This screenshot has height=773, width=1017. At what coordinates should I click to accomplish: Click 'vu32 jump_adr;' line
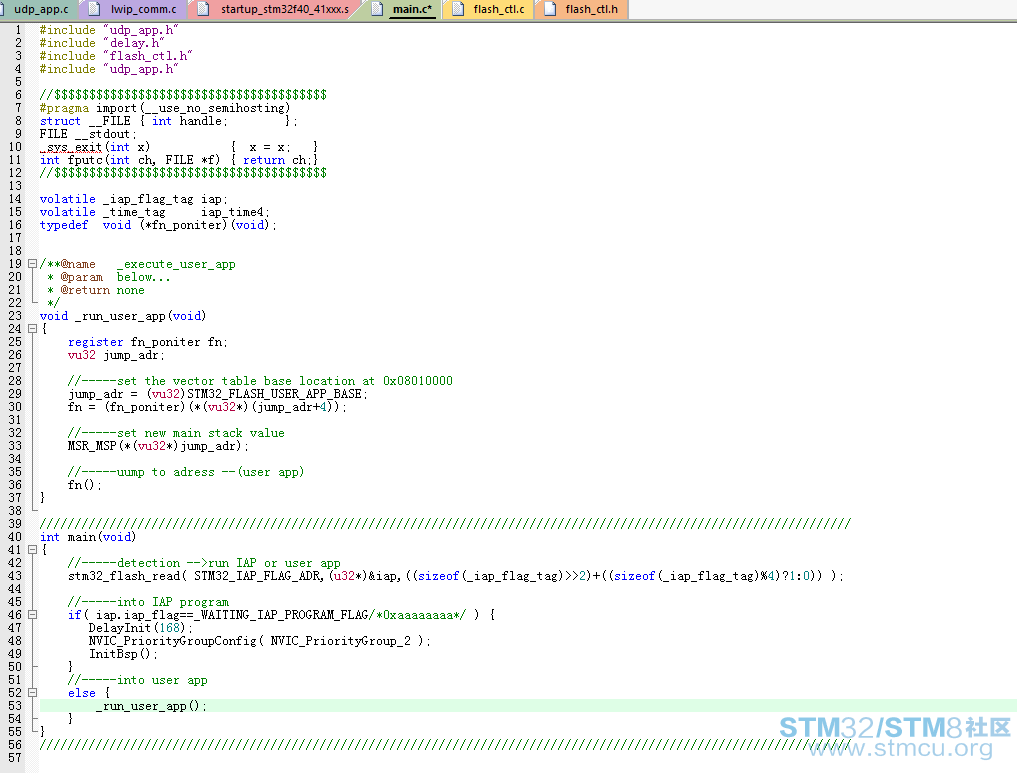pos(116,355)
